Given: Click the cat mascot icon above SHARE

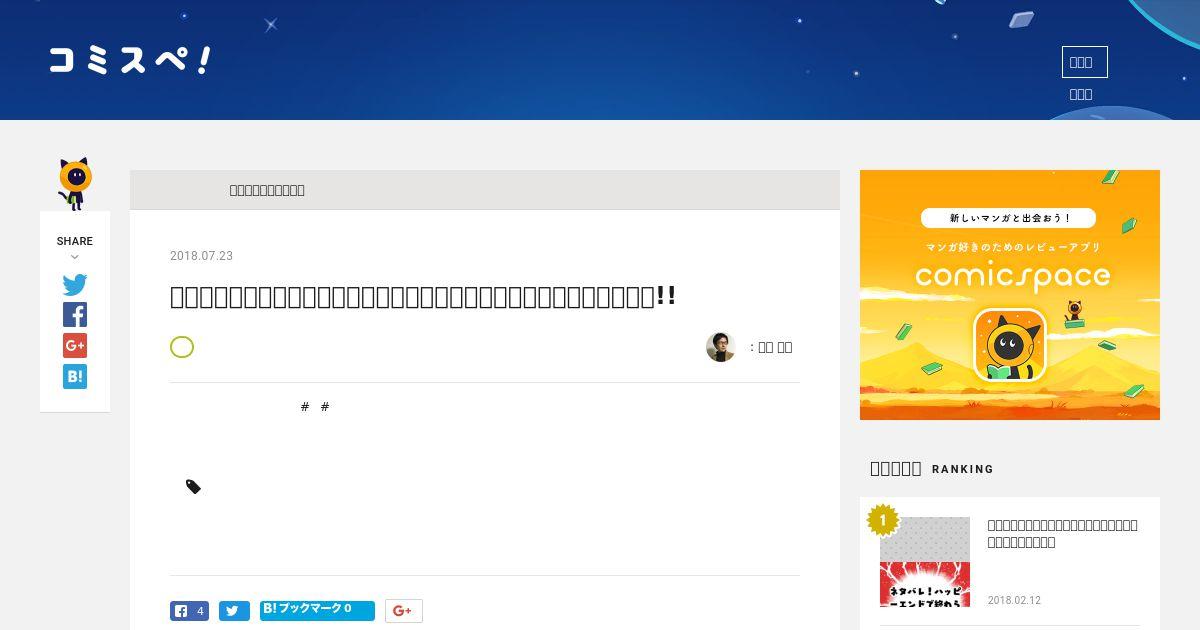Looking at the screenshot, I should pyautogui.click(x=74, y=183).
